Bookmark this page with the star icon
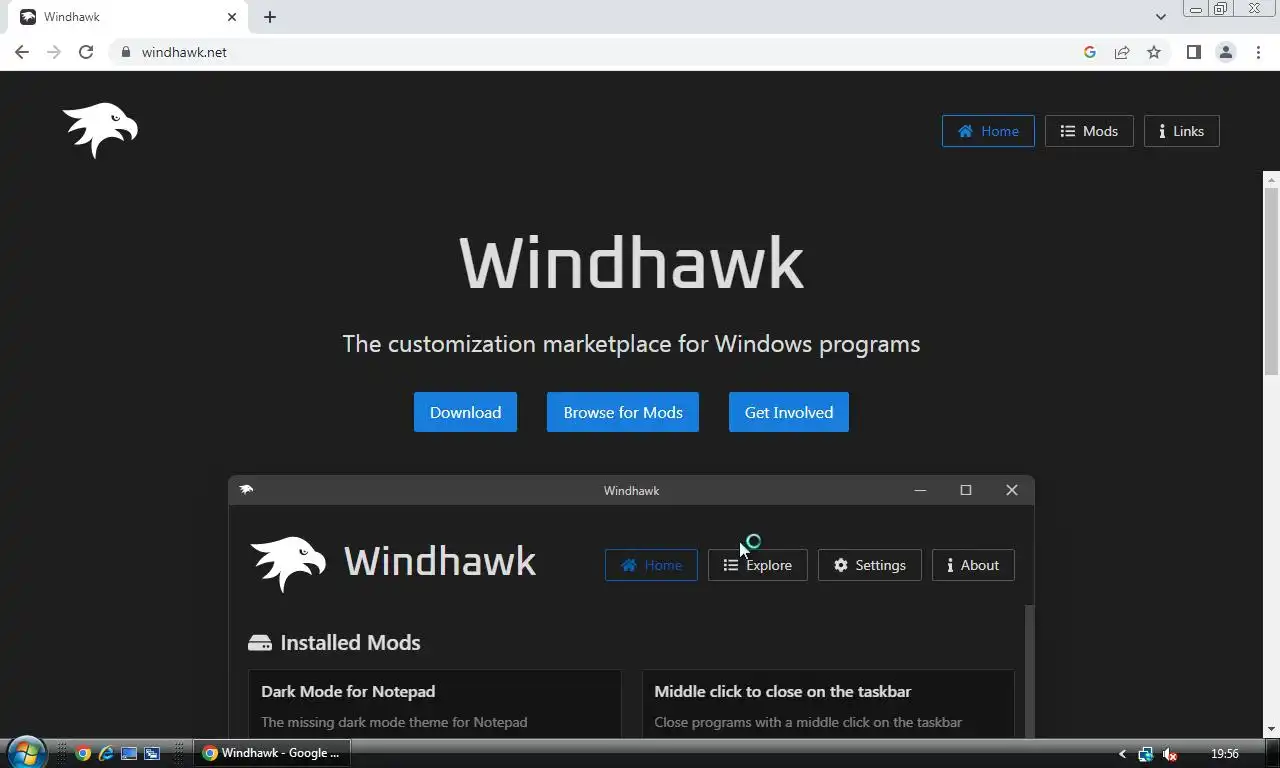The width and height of the screenshot is (1280, 768). tap(1154, 52)
